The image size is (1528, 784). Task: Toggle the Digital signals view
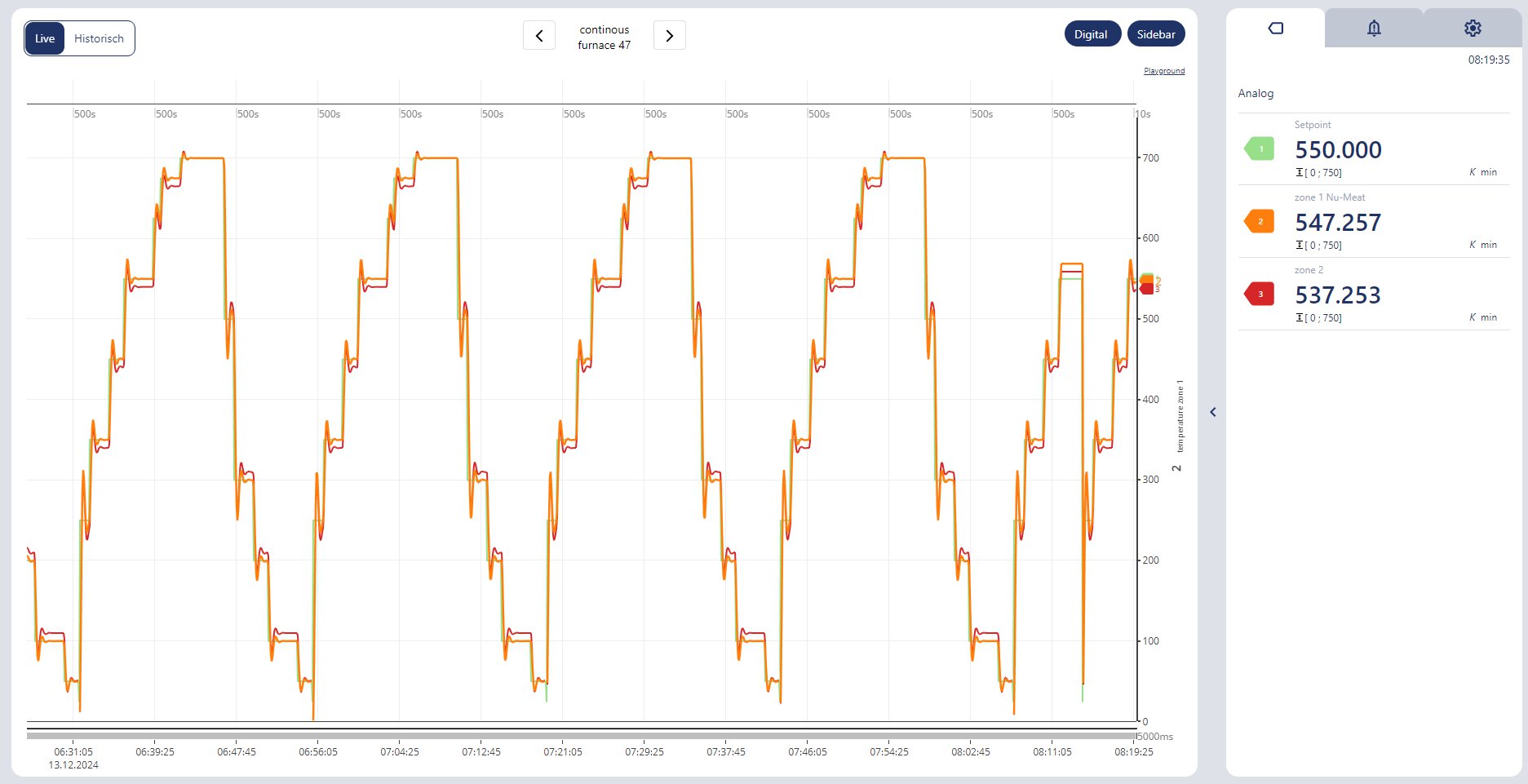(x=1091, y=34)
